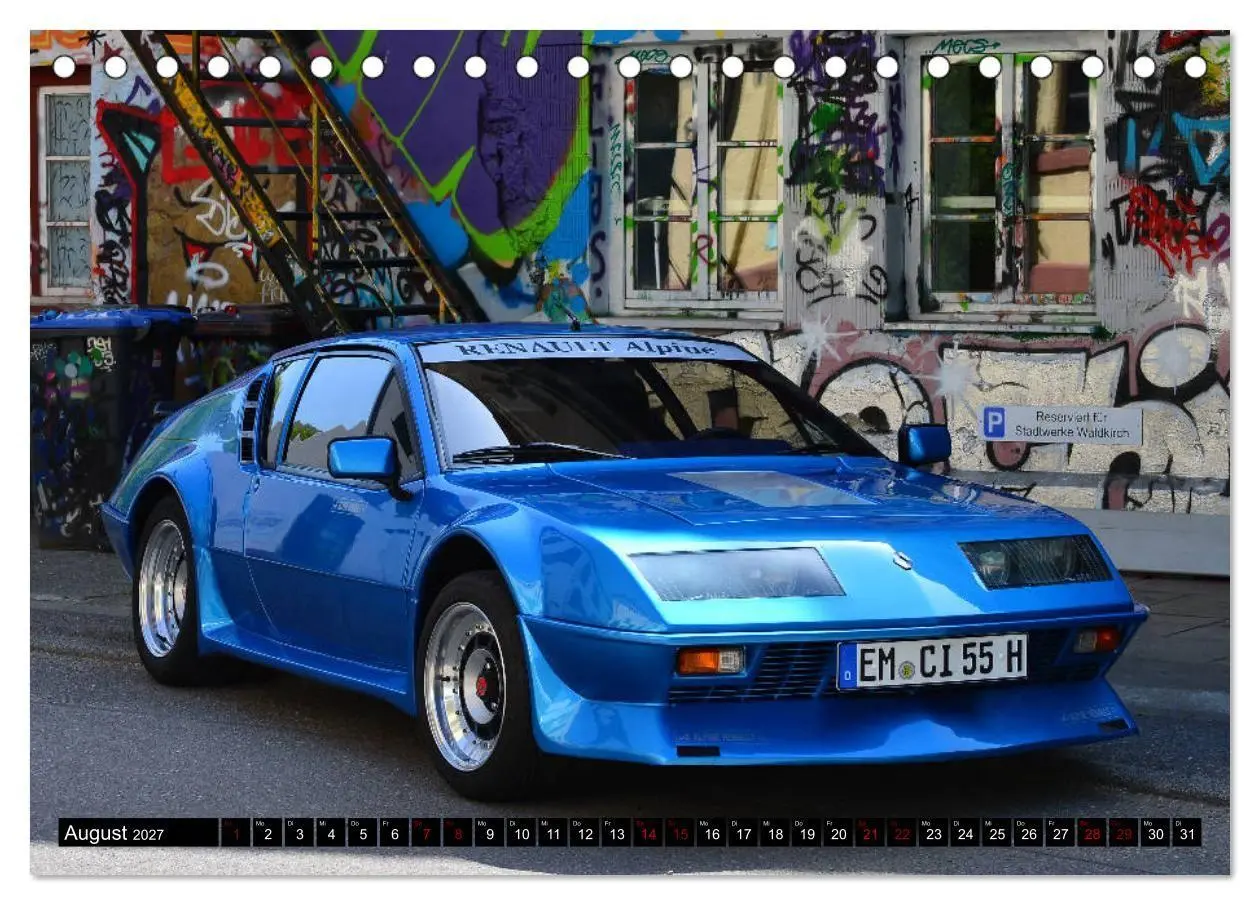Select day 30 in the calendar strip

point(1155,832)
